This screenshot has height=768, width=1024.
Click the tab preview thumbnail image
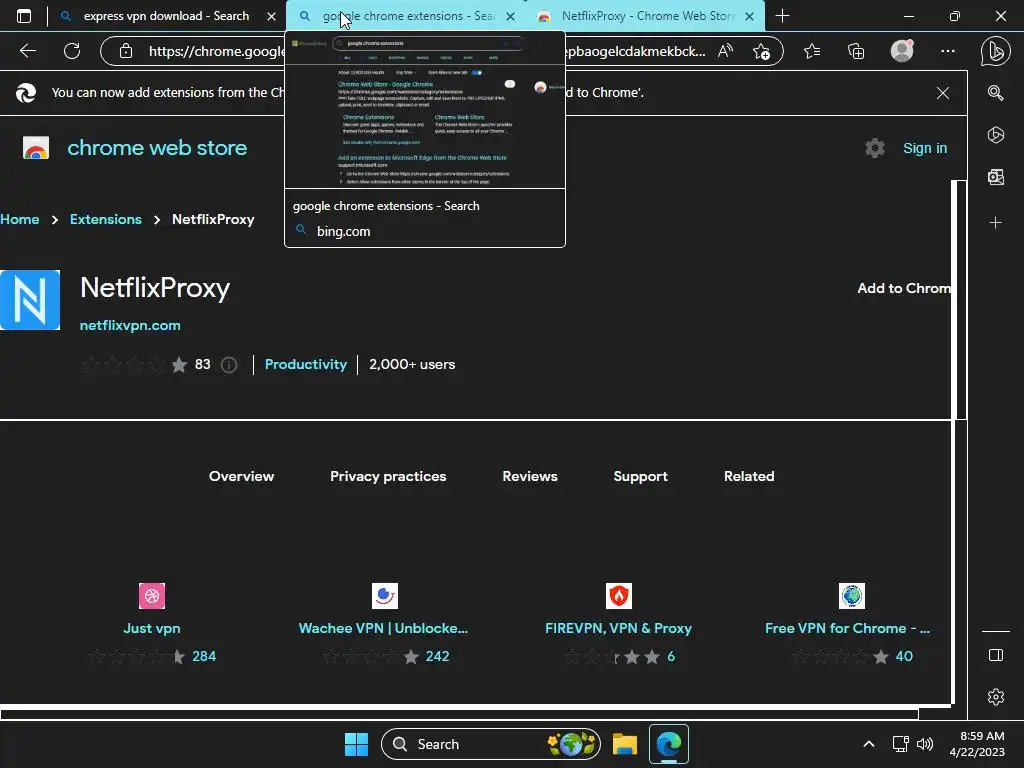click(425, 110)
